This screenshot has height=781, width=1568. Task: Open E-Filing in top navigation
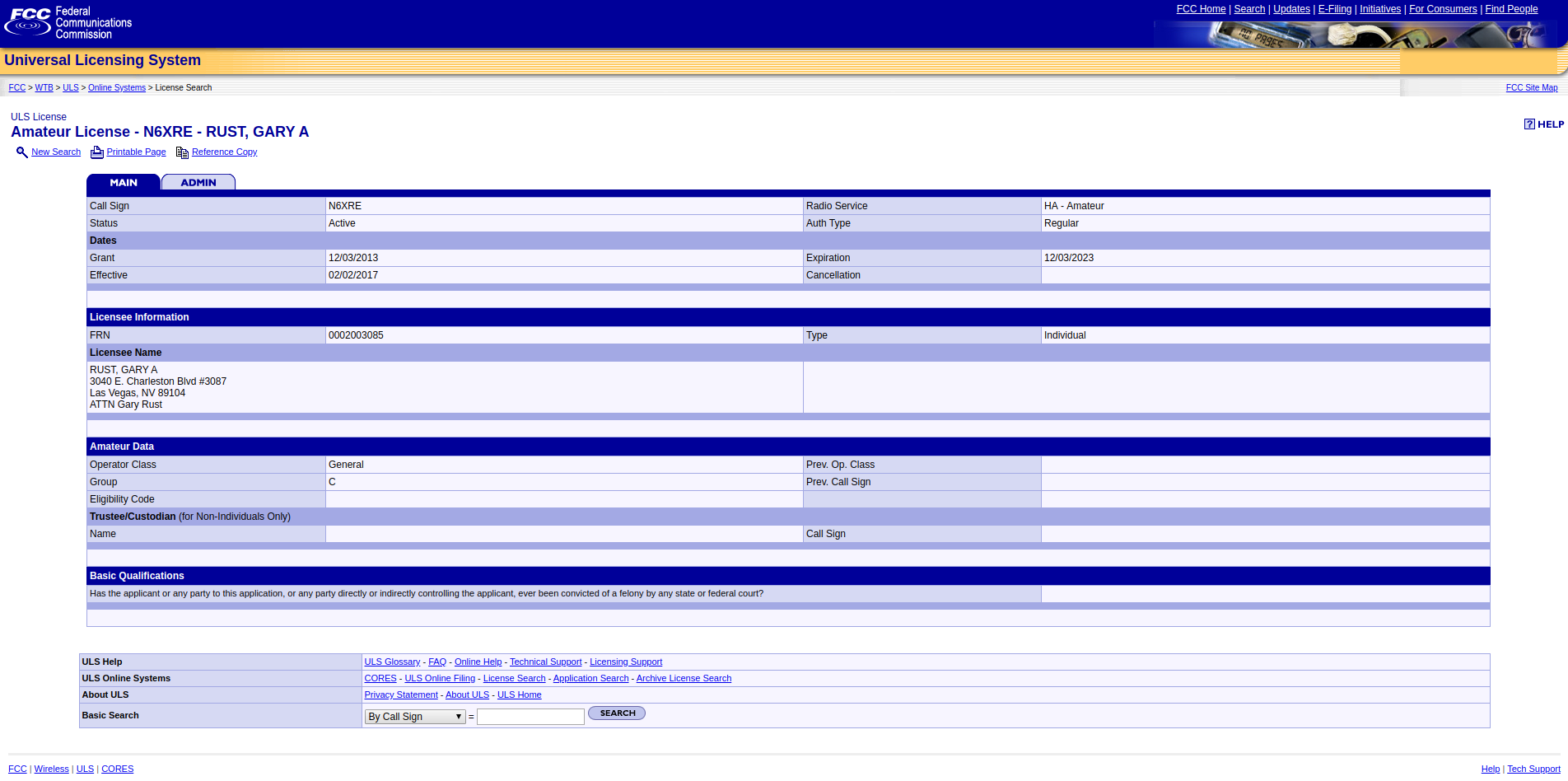pos(1335,9)
